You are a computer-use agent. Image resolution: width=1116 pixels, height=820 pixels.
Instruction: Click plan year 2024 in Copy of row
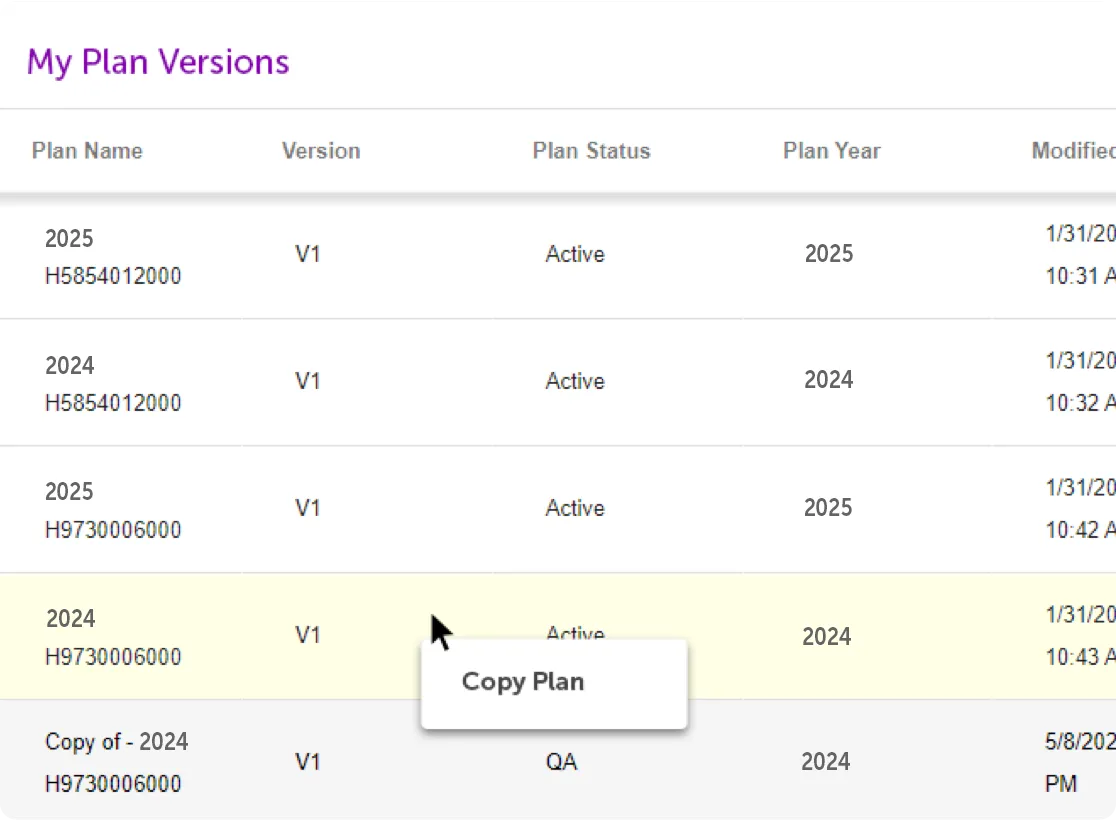coord(826,762)
